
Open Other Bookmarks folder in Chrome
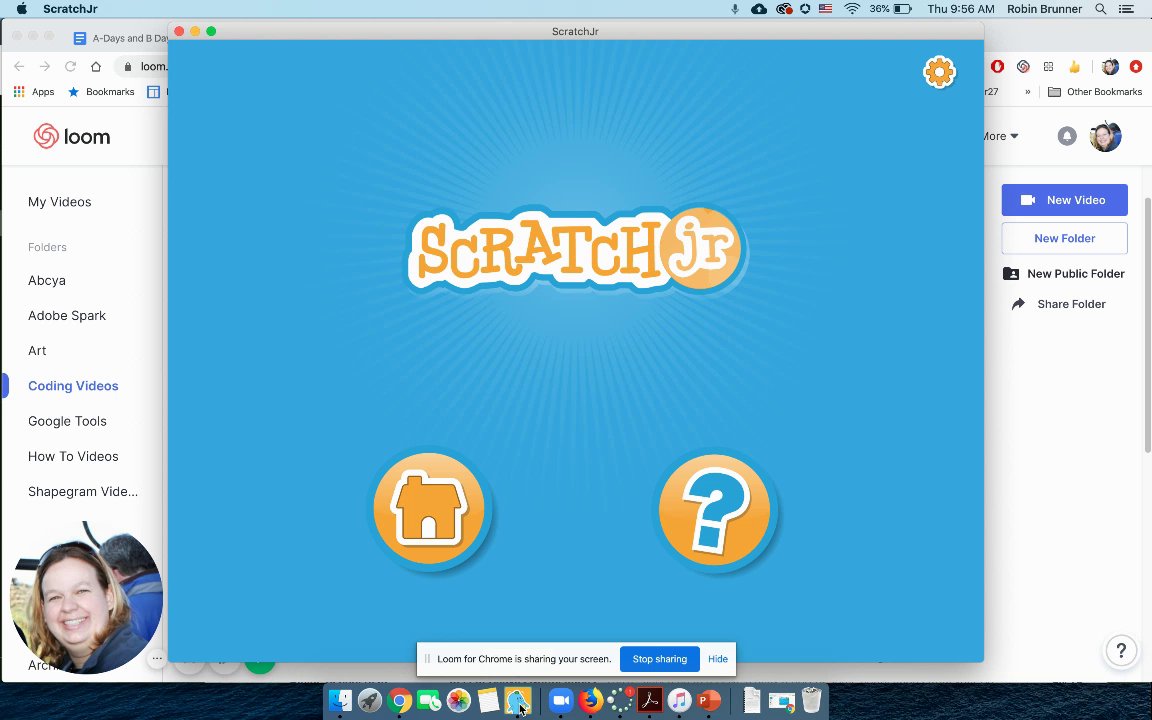click(1095, 92)
